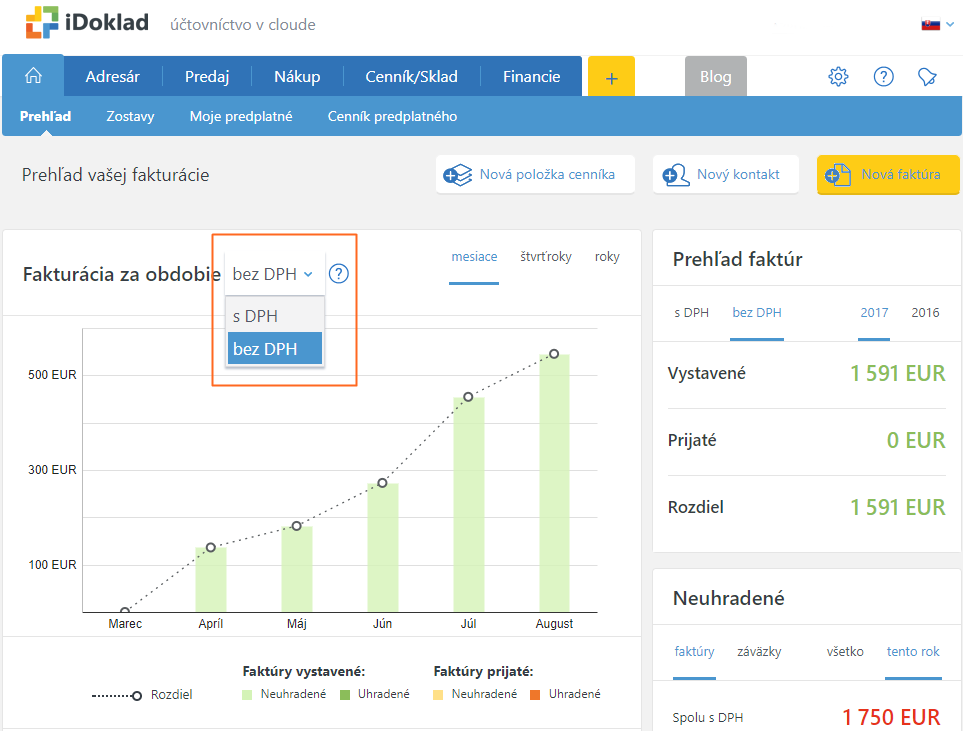Viewport: 963px width, 731px height.
Task: Switch chart to roky view
Action: pyautogui.click(x=607, y=257)
